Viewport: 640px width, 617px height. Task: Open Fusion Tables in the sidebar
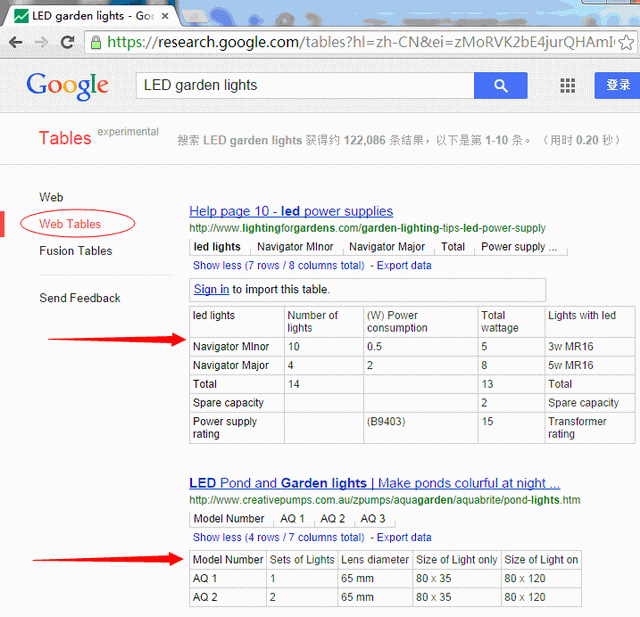coord(75,251)
